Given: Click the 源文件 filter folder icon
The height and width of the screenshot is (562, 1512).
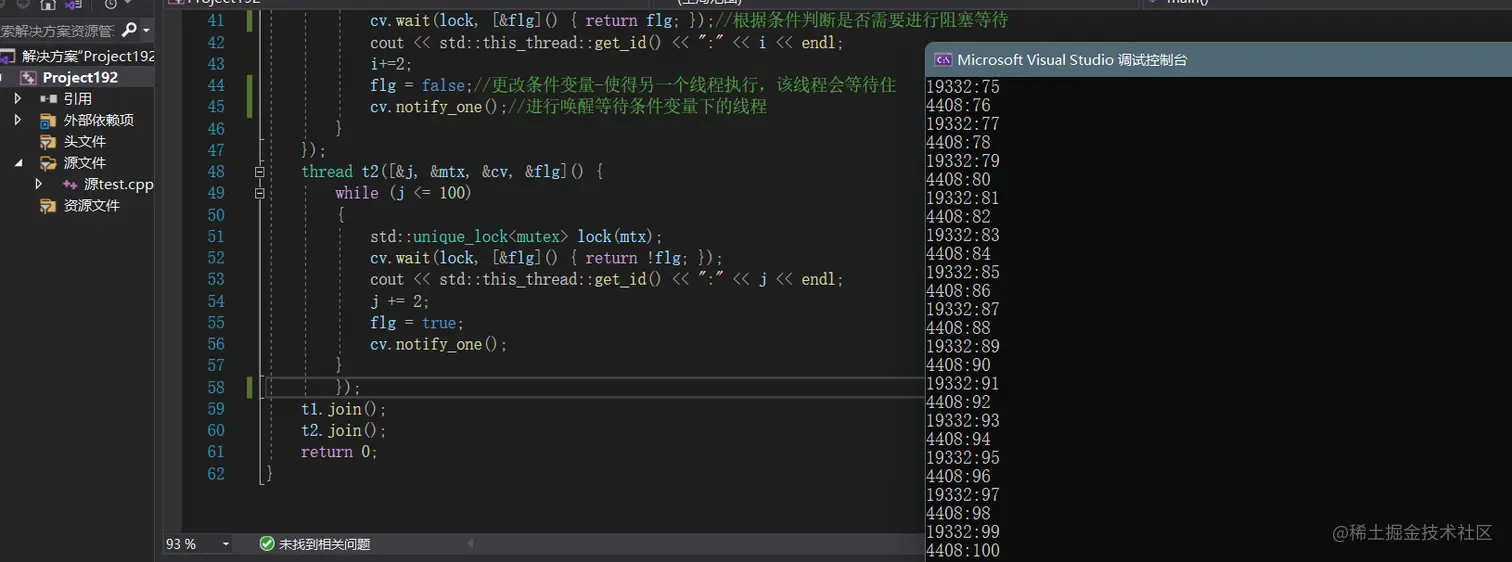Looking at the screenshot, I should tap(48, 163).
